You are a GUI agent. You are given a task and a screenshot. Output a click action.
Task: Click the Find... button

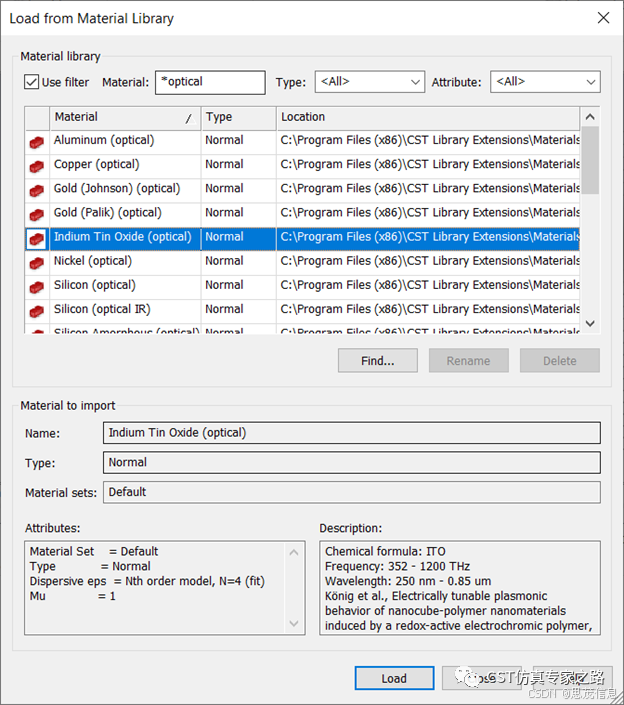tap(378, 361)
